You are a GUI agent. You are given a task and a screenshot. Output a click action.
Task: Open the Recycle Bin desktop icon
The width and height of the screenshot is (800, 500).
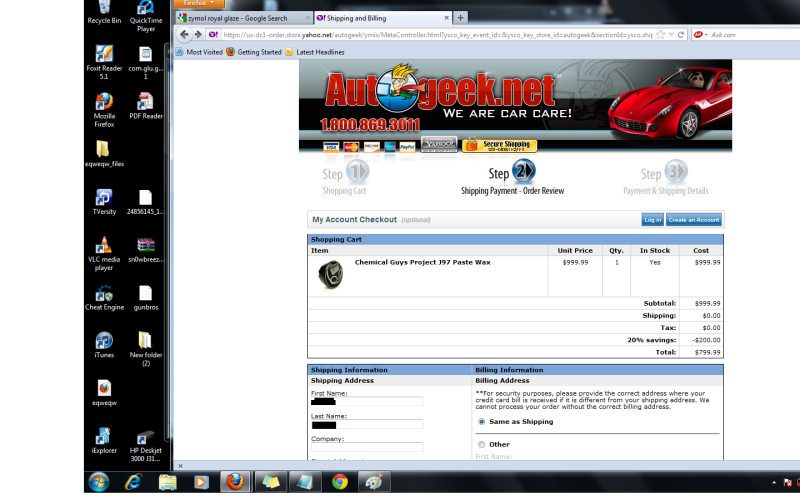point(104,12)
